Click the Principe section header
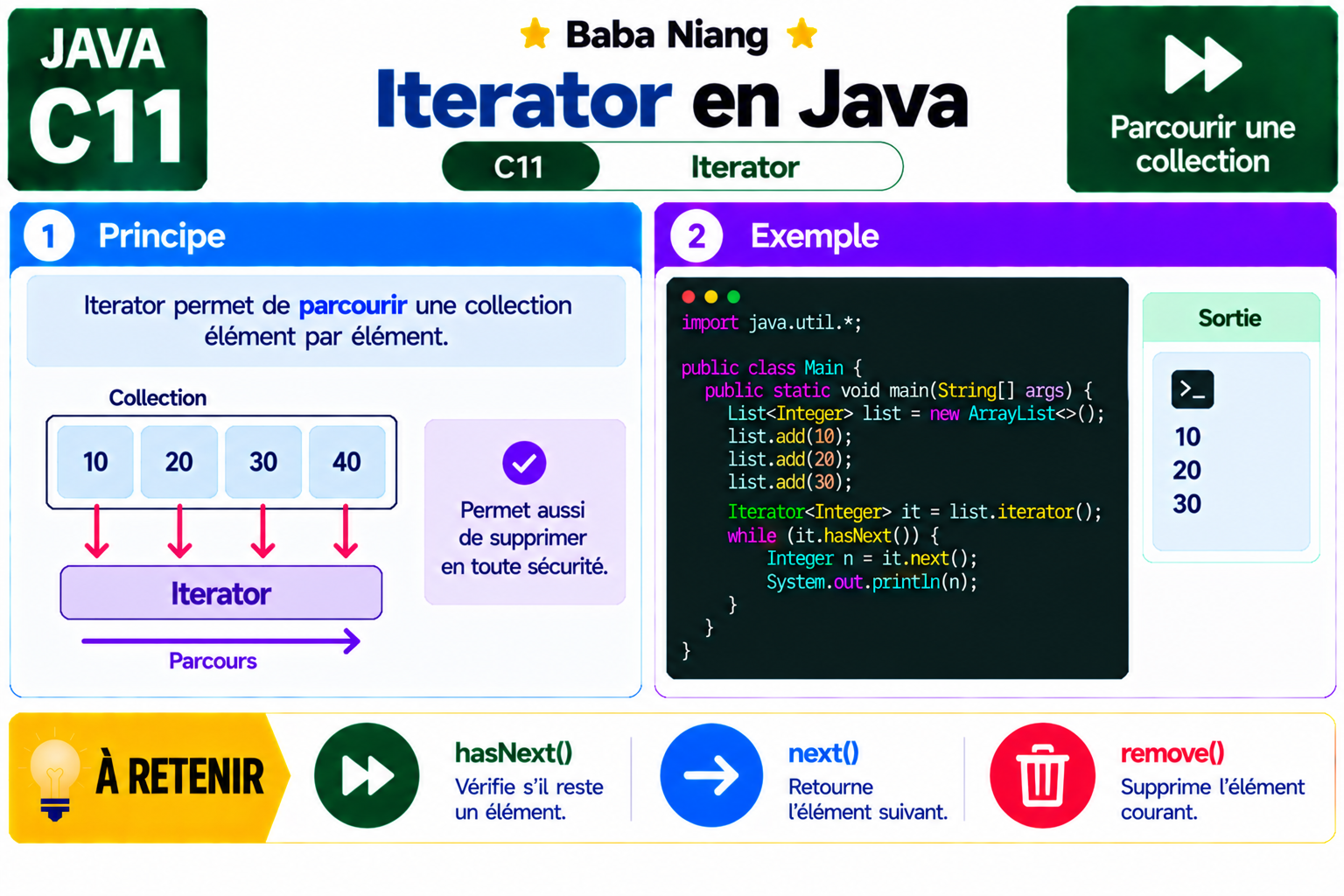 pos(325,235)
